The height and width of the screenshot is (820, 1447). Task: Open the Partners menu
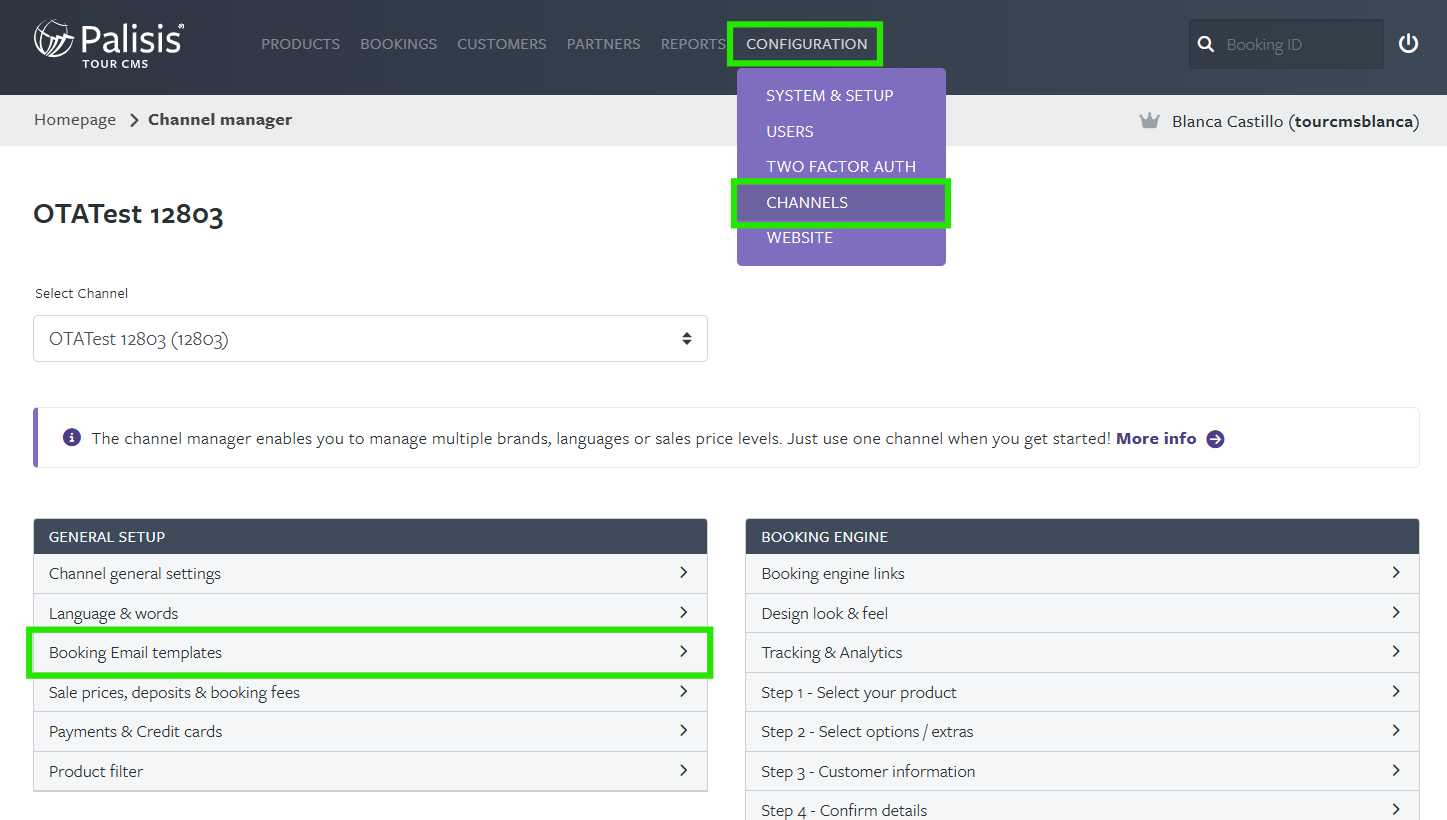(x=603, y=44)
